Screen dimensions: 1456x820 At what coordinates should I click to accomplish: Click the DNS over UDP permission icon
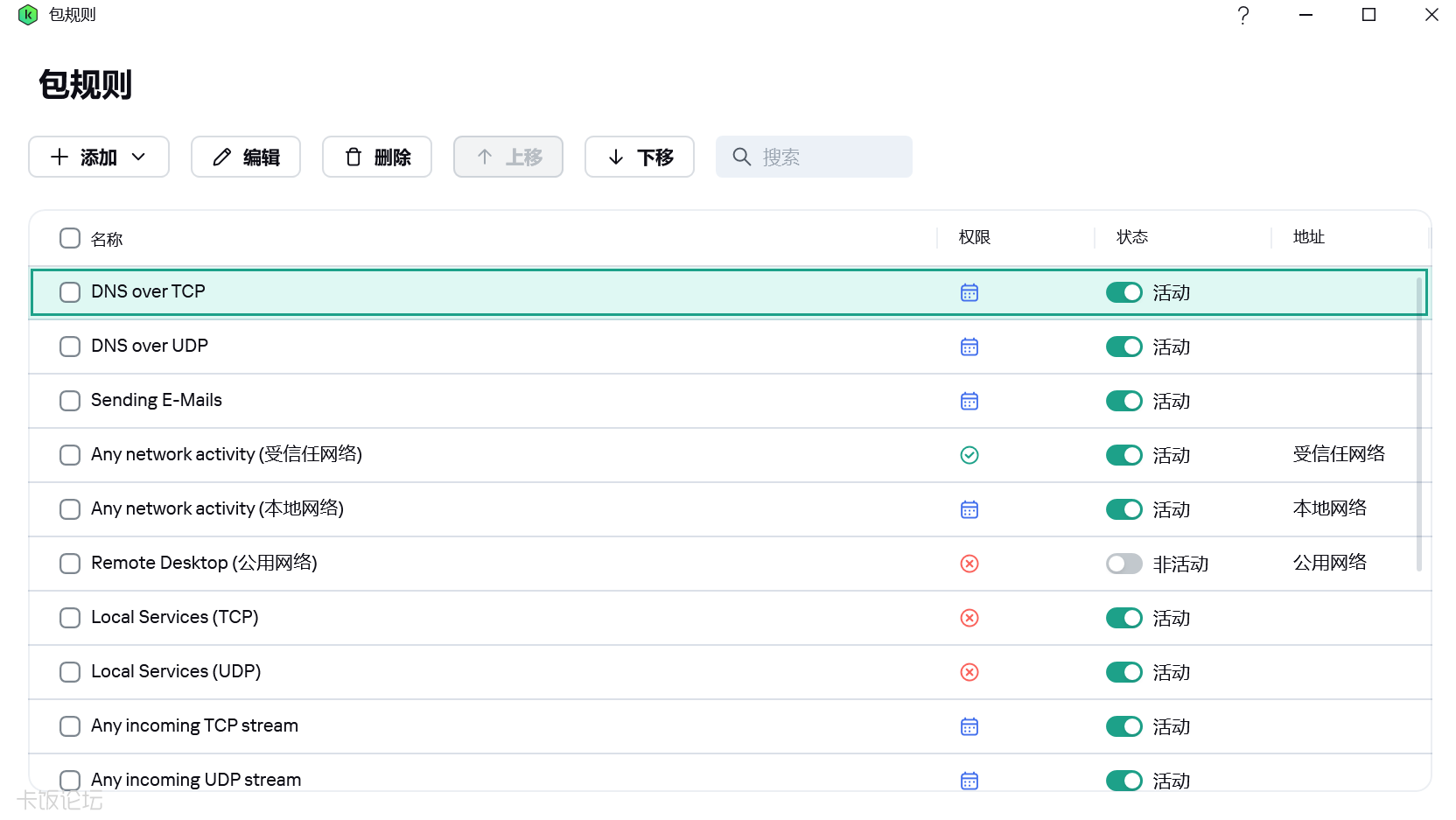(x=969, y=347)
